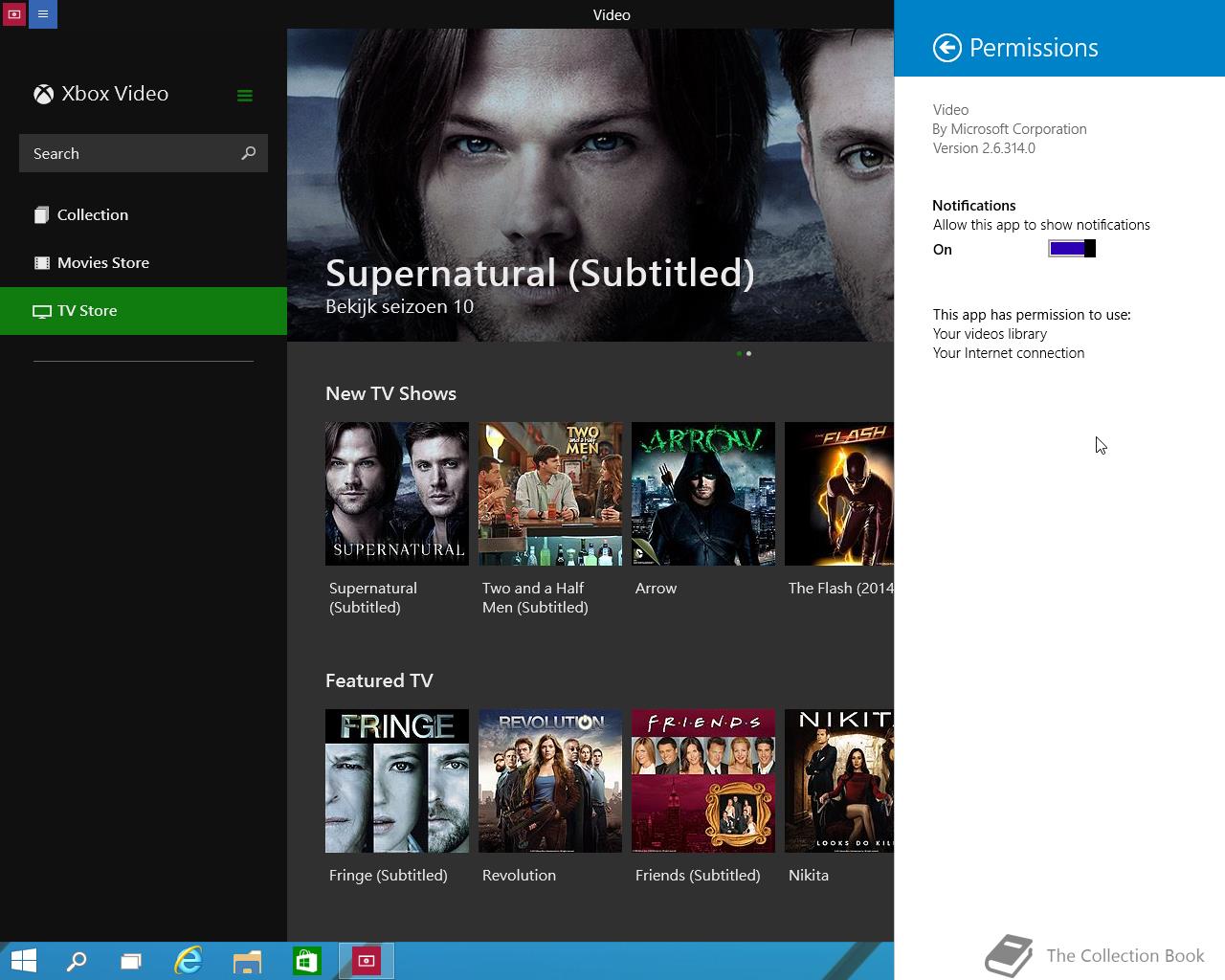Open the Fringe show thumbnail
Screen dimensions: 1225x980
397,781
